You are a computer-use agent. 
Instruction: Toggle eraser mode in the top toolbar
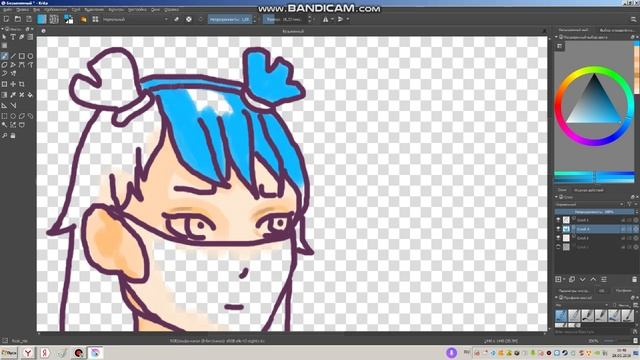pos(176,19)
